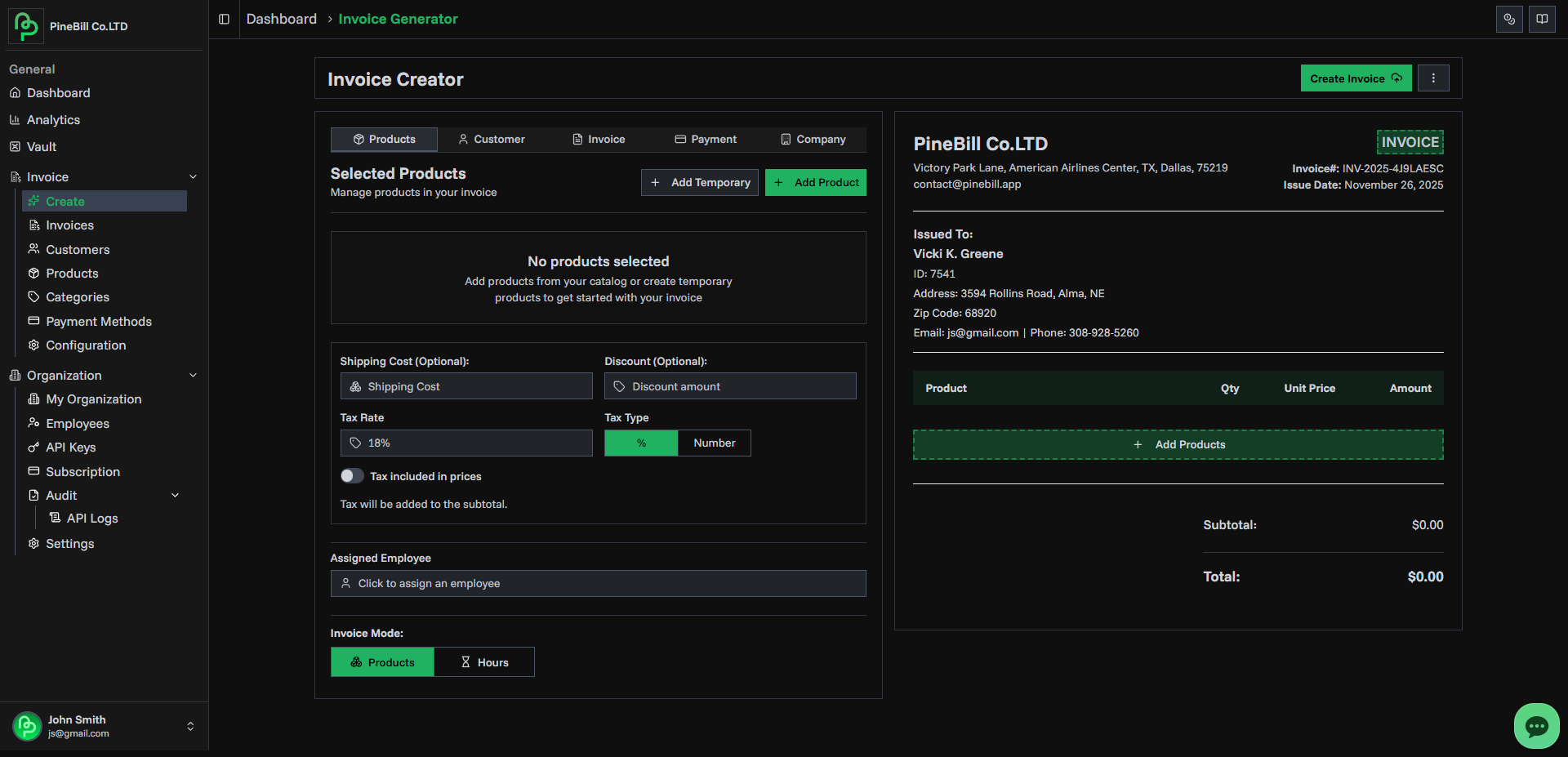The image size is (1568, 757).
Task: Collapse the left sidebar panel
Action: tap(224, 19)
